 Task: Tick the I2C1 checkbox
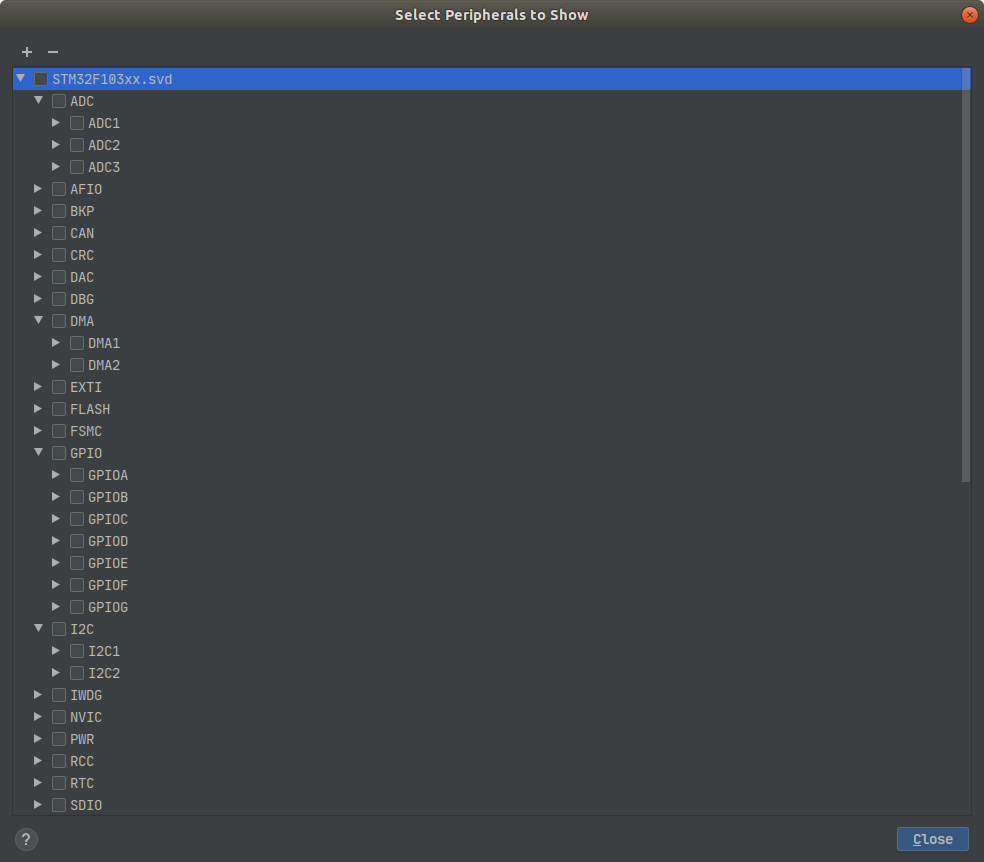click(x=77, y=651)
